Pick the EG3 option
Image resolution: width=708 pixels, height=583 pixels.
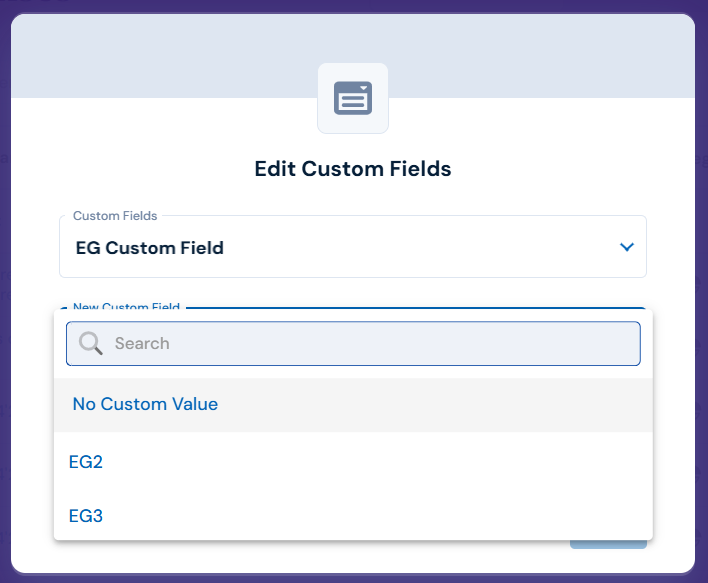pos(86,516)
